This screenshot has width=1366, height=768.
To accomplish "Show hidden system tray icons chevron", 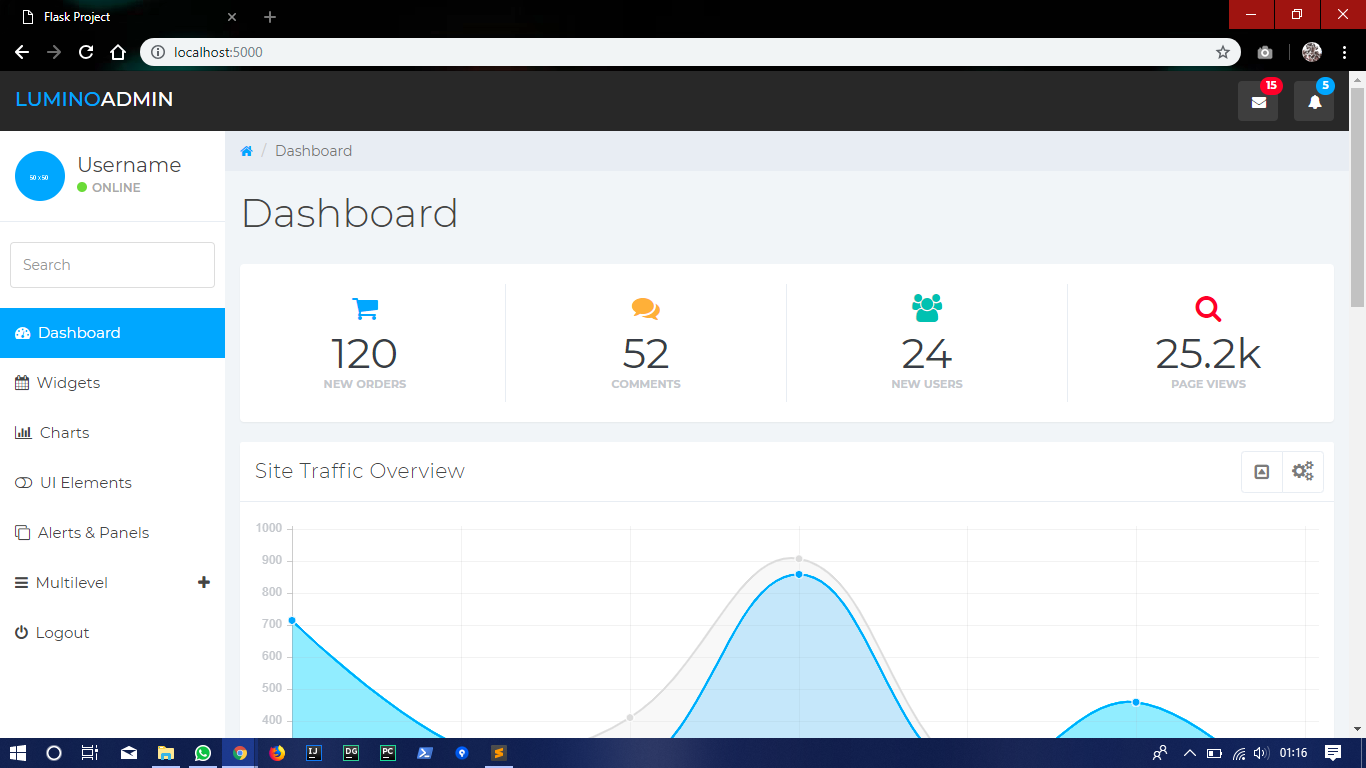I will pyautogui.click(x=1189, y=753).
